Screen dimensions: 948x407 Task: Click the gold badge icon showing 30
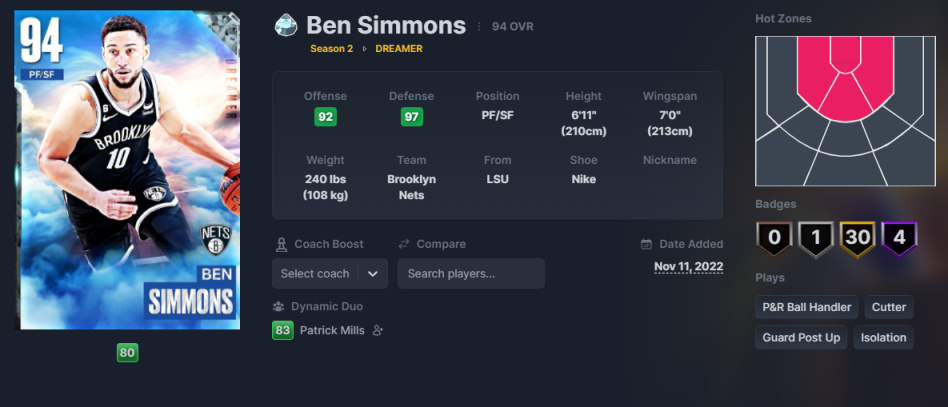point(857,238)
